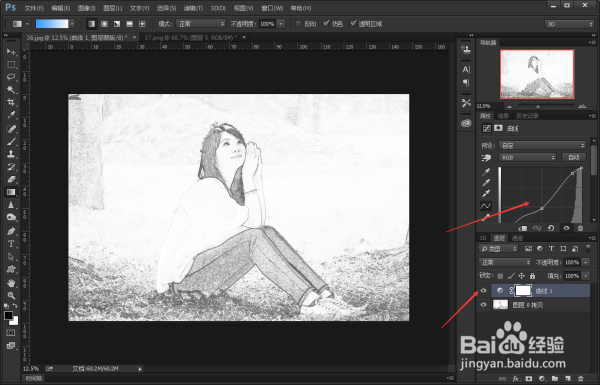Viewport: 600px width, 385px height.
Task: Select the History Brush tool
Action: 11,167
